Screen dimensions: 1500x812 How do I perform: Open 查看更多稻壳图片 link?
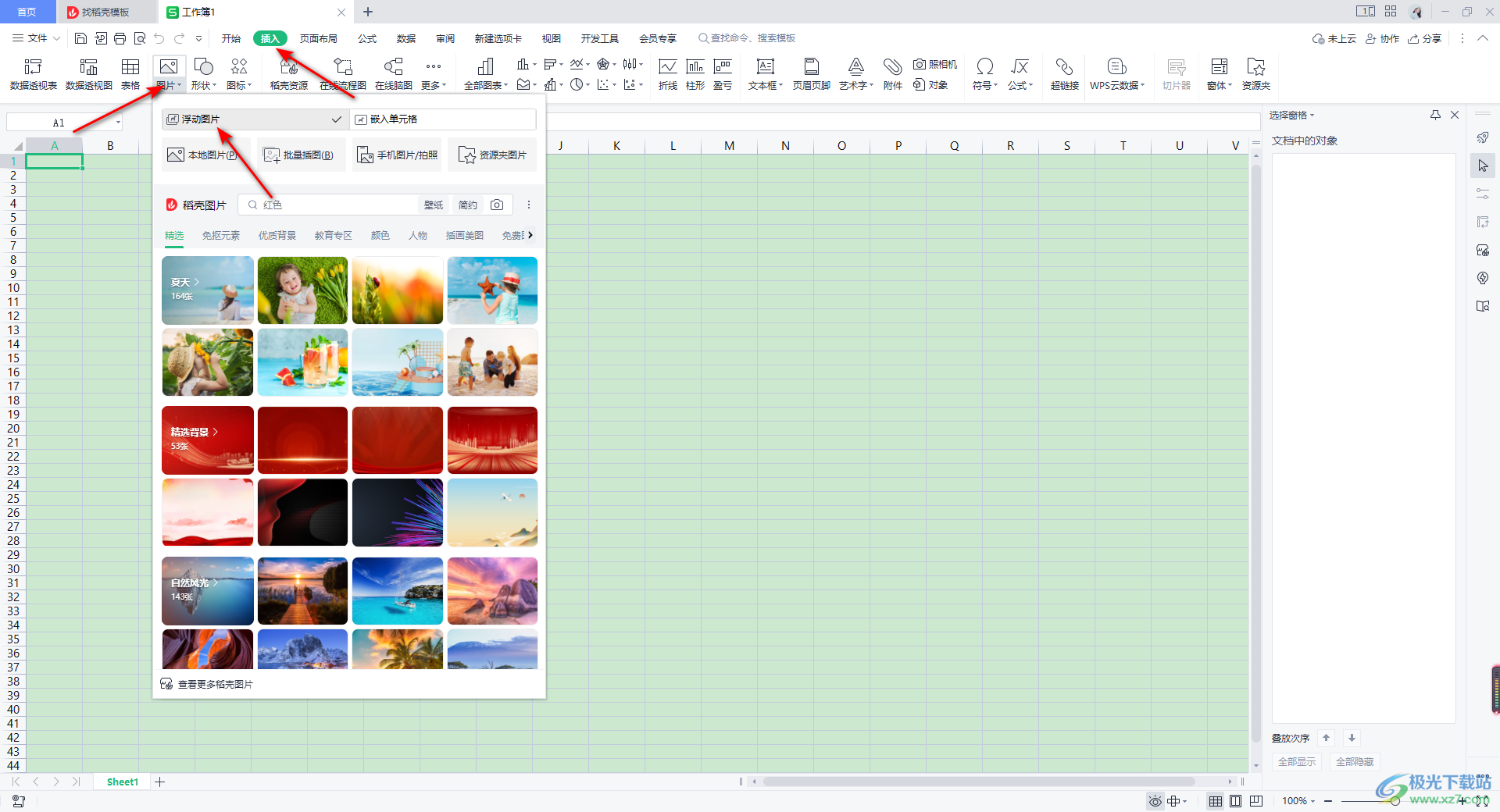pyautogui.click(x=207, y=684)
